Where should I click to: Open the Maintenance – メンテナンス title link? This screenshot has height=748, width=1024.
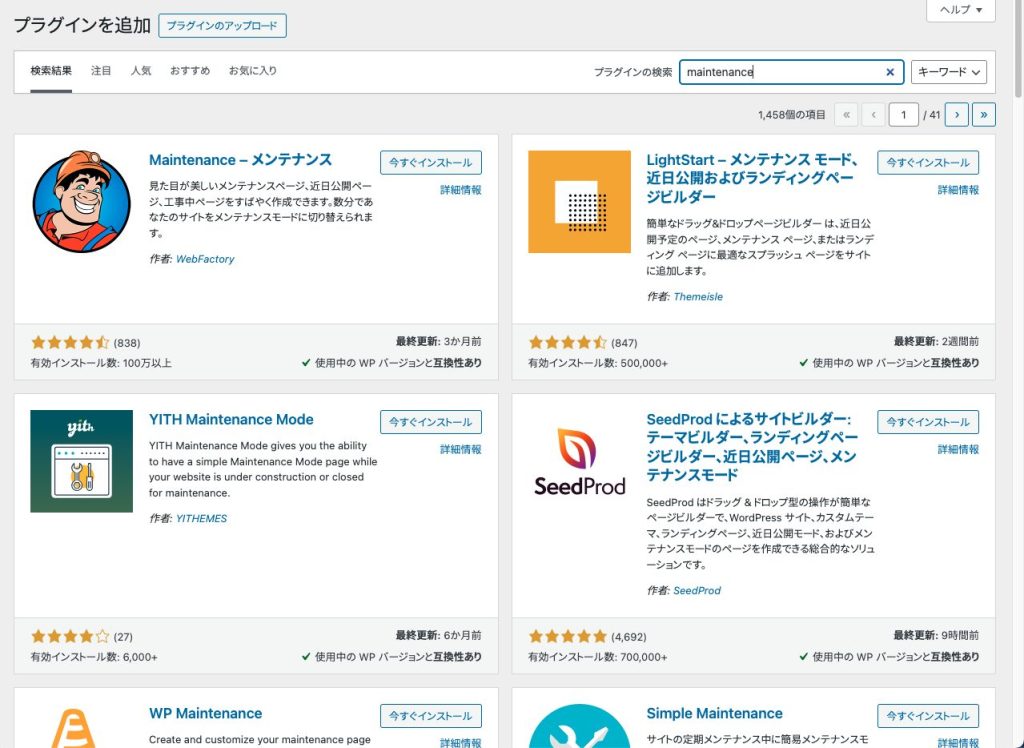pyautogui.click(x=240, y=160)
